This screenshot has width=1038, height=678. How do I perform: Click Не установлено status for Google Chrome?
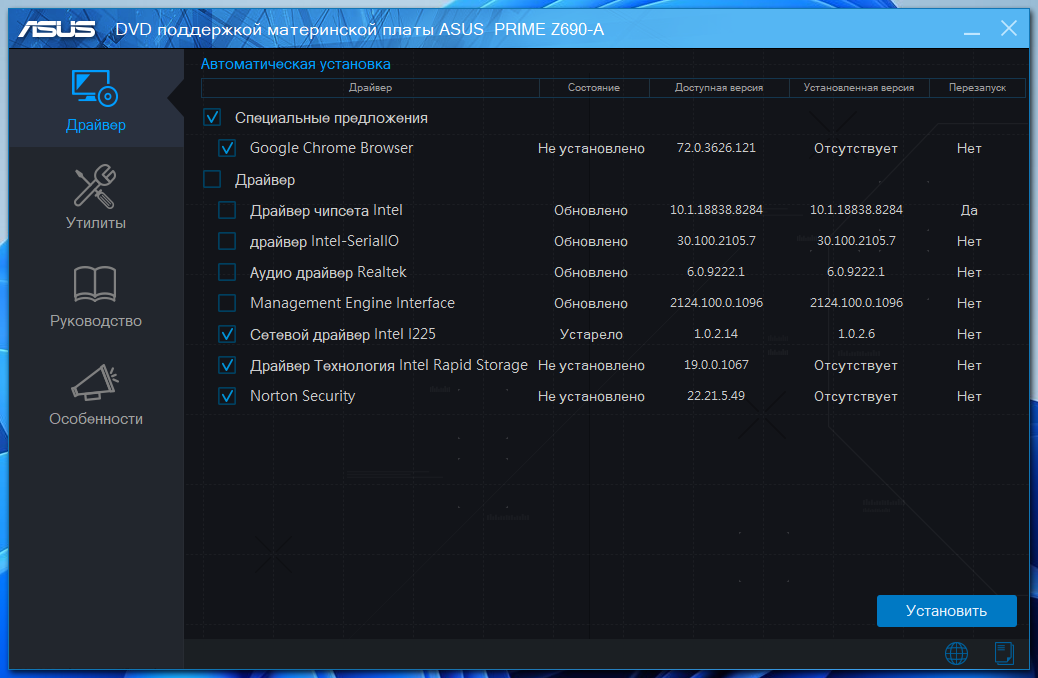(591, 148)
